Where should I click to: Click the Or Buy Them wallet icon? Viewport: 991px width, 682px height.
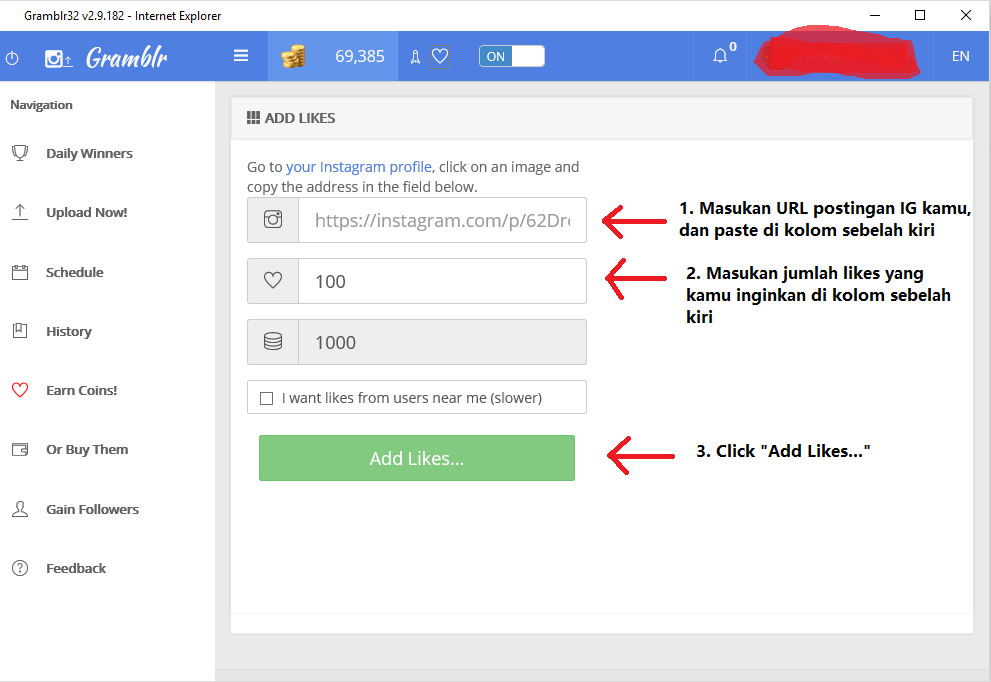coord(20,449)
